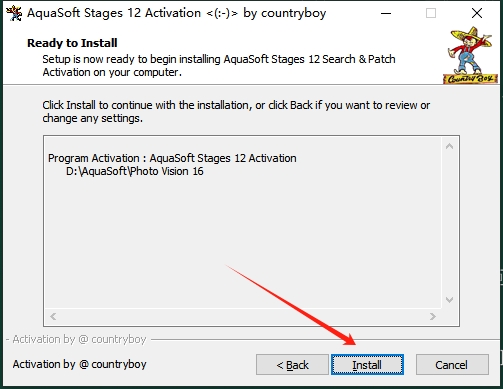Click the installer icon in the title bar

pyautogui.click(x=14, y=13)
